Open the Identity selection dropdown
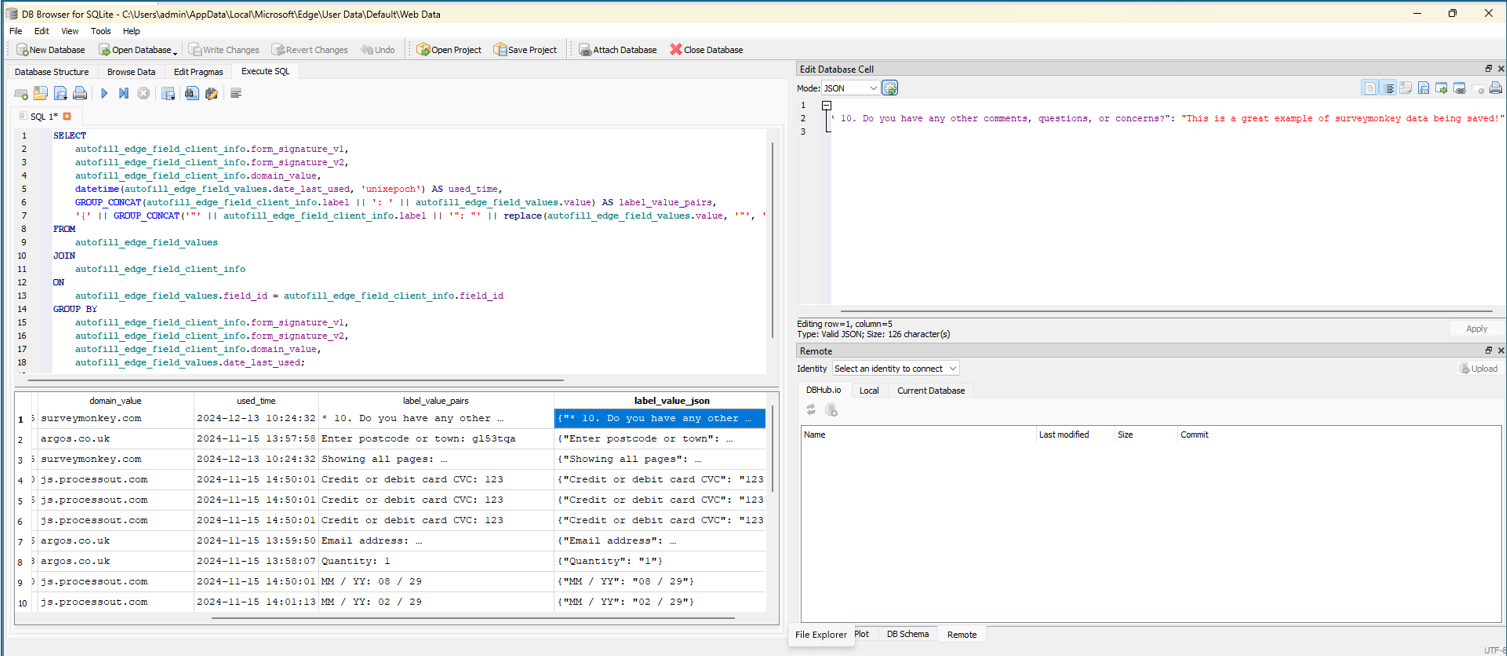The width and height of the screenshot is (1507, 656). 895,368
